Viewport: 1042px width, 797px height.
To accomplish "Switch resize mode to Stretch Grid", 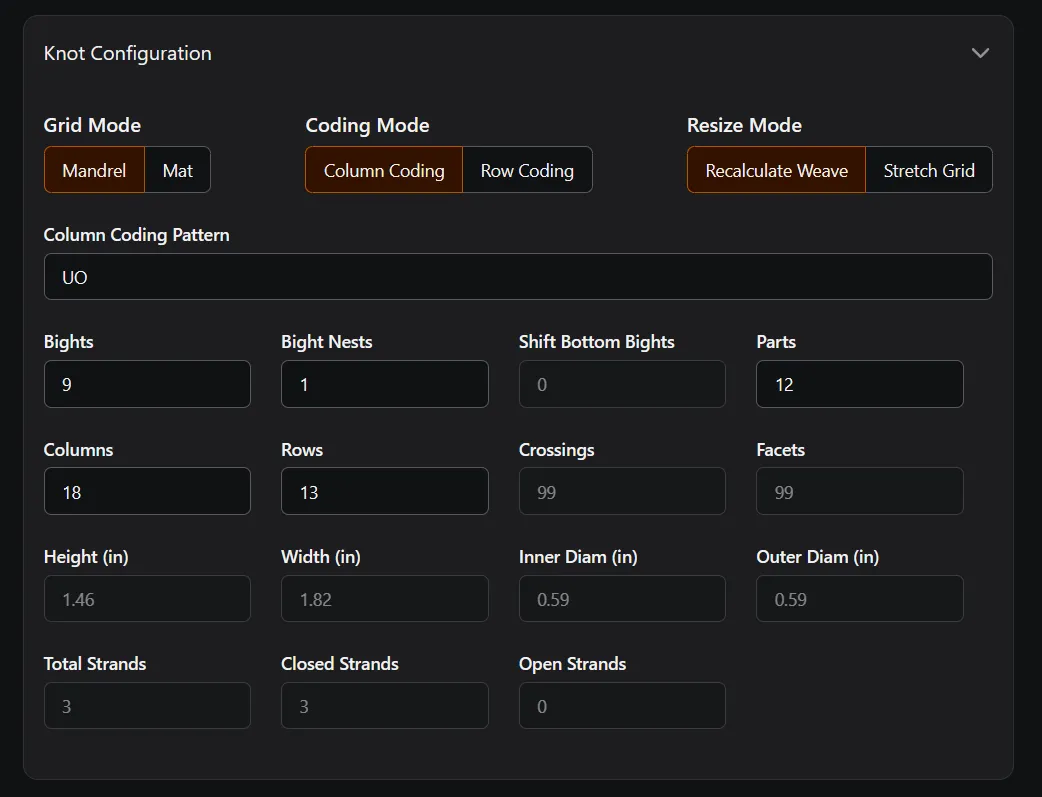I will (x=929, y=170).
